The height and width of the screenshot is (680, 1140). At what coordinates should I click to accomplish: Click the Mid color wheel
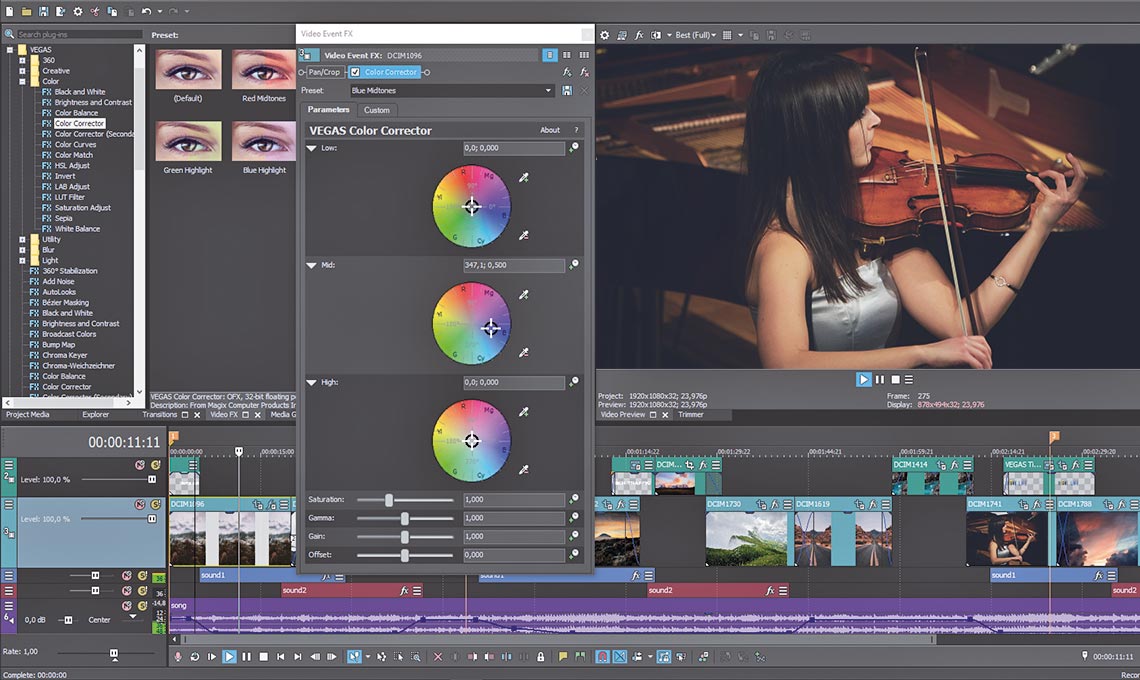click(471, 324)
